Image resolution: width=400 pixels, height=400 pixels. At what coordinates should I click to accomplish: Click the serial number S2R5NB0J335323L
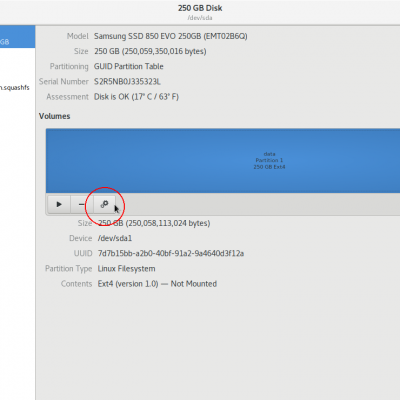[x=127, y=82]
